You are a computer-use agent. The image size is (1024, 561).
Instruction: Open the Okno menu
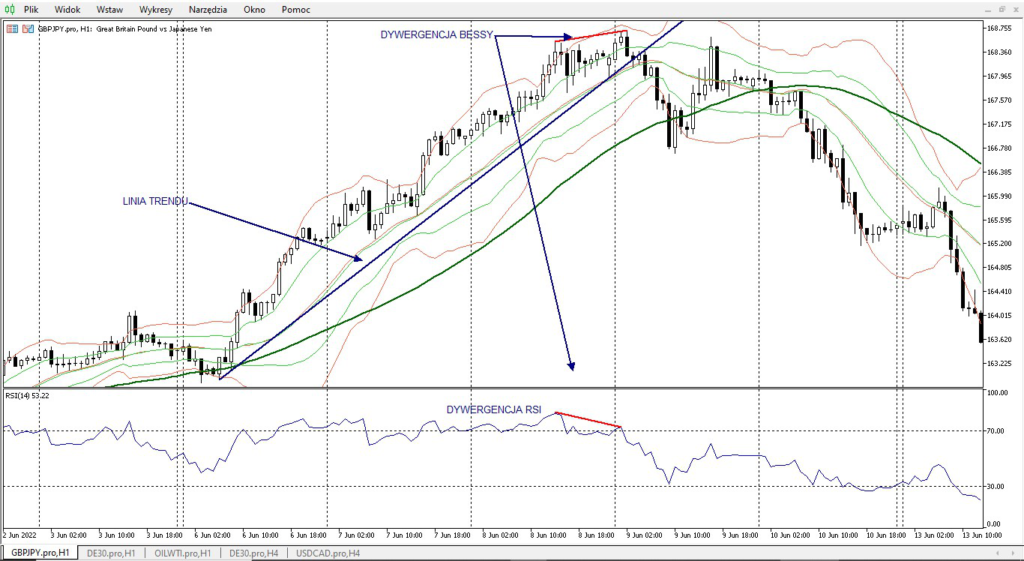click(255, 9)
